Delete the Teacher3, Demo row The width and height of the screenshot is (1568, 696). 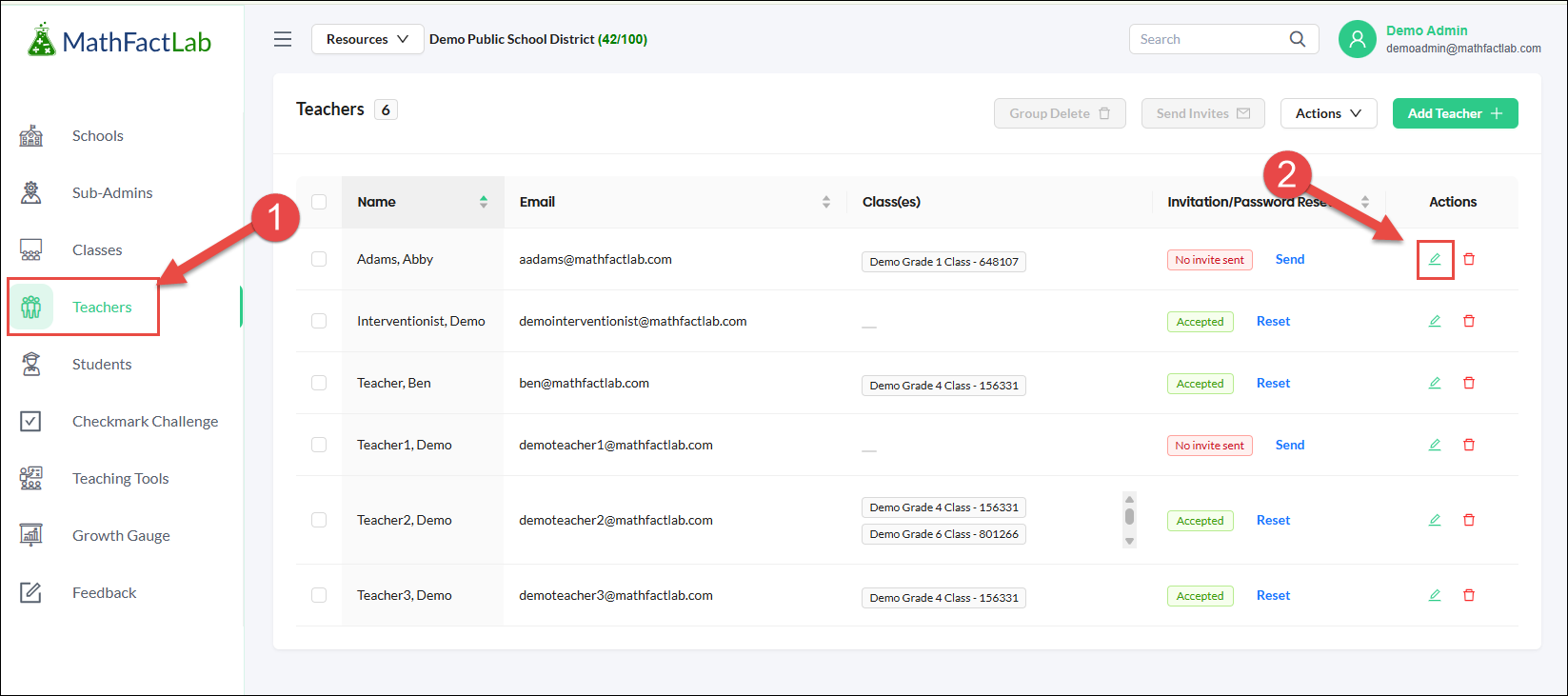pos(1469,595)
